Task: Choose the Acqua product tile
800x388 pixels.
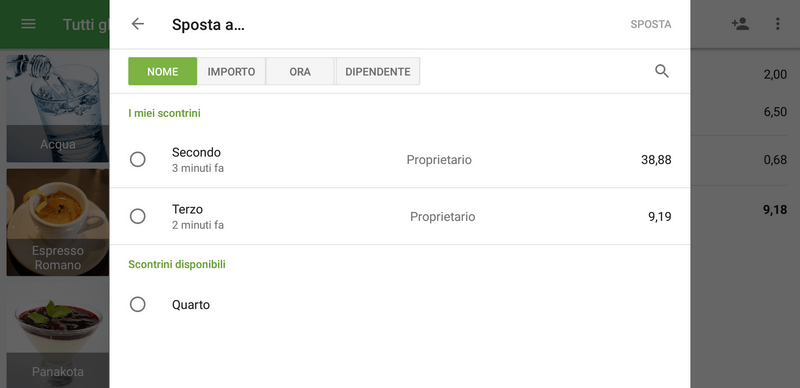Action: tap(58, 108)
